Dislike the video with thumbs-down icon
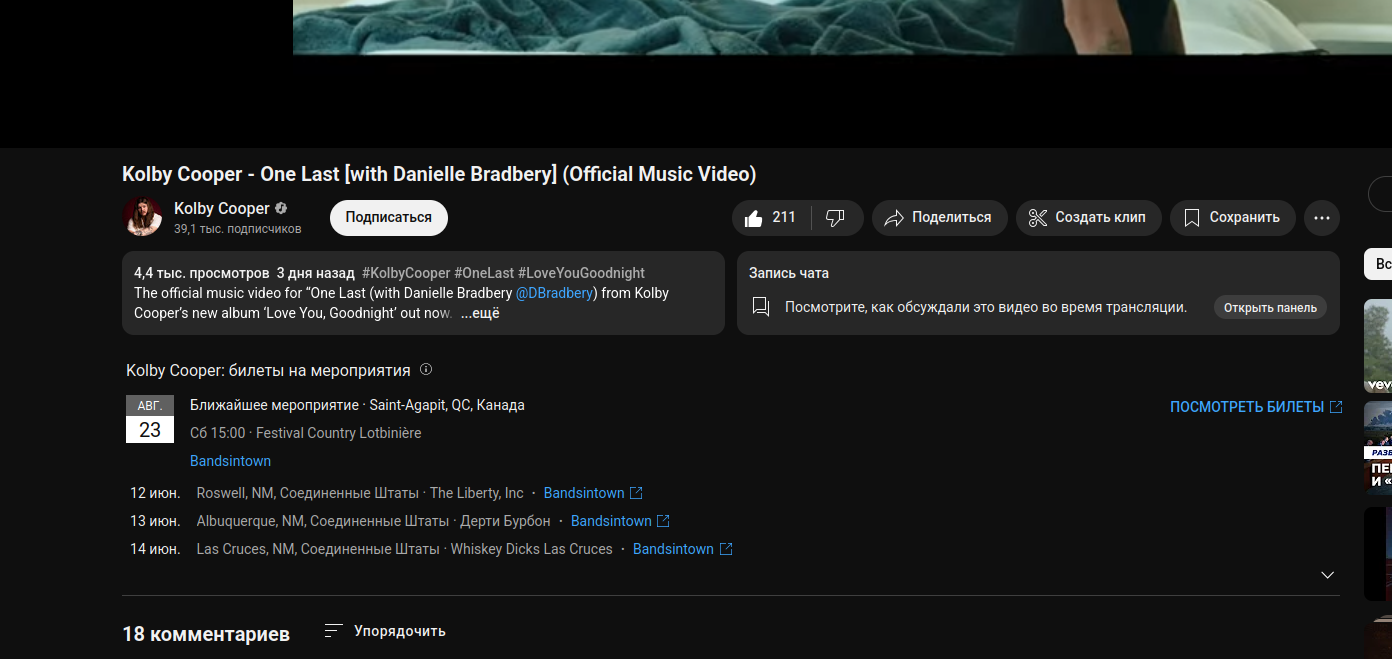Image resolution: width=1392 pixels, height=659 pixels. pos(836,218)
